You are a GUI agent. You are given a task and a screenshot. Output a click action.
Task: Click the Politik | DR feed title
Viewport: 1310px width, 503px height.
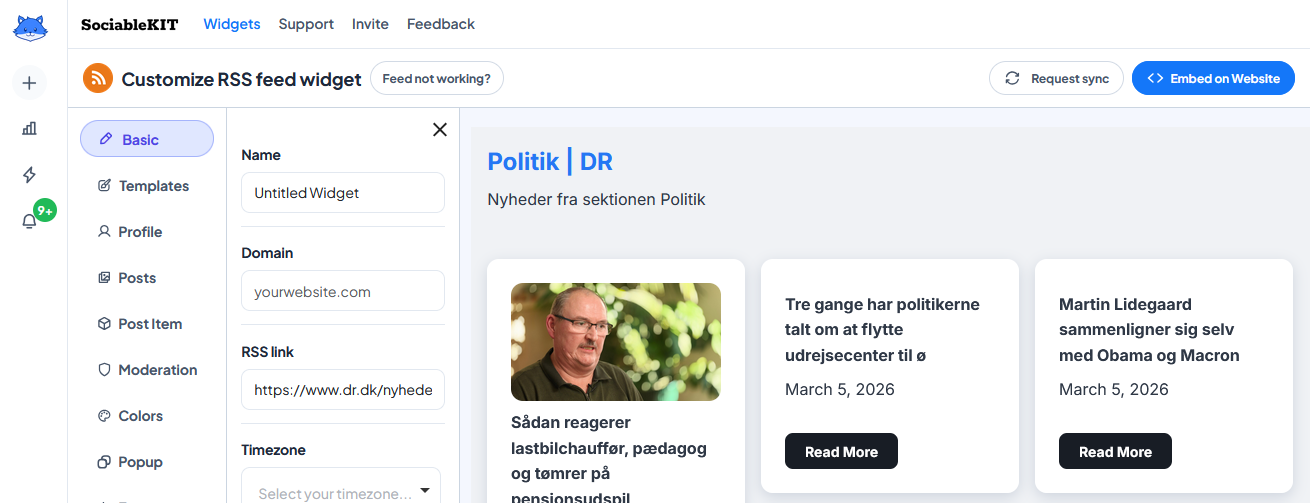[550, 161]
